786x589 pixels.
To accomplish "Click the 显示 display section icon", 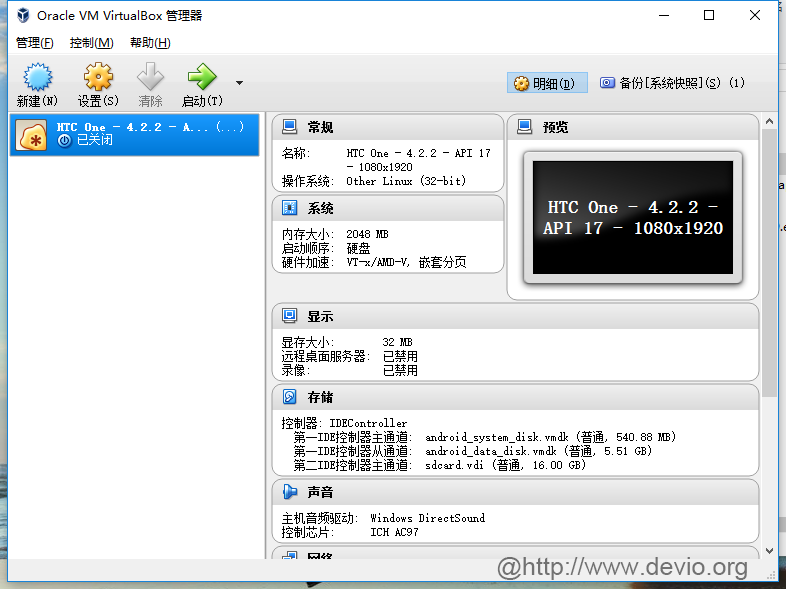I will click(x=290, y=316).
